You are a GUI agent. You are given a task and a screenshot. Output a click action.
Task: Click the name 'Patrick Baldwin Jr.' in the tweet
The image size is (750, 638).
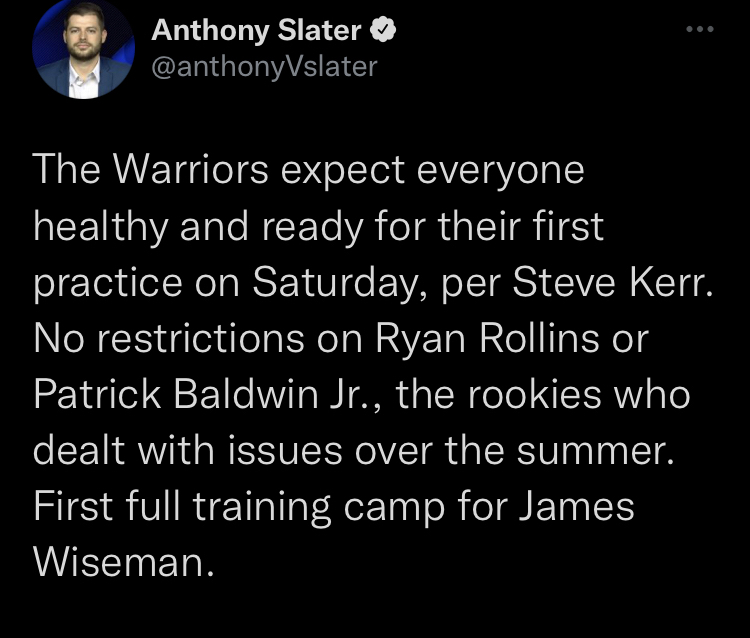(x=201, y=395)
